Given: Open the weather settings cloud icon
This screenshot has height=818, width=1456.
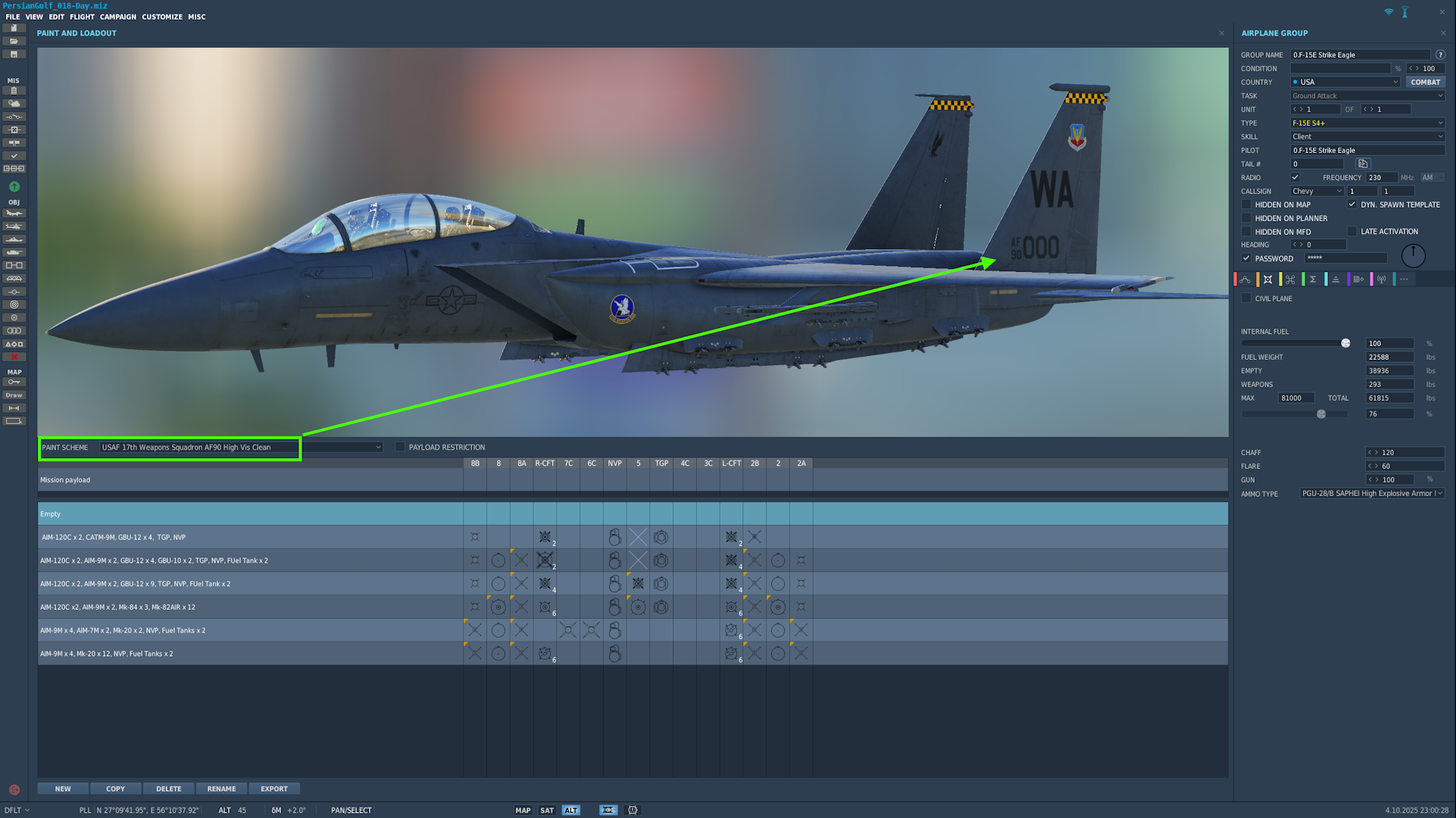Looking at the screenshot, I should pos(14,104).
